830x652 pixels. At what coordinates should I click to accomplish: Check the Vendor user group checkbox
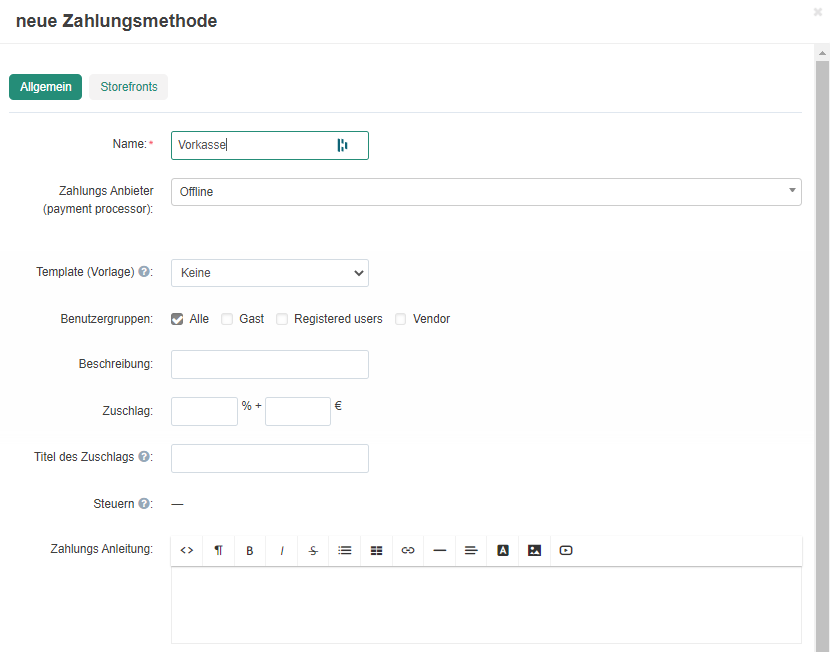401,319
